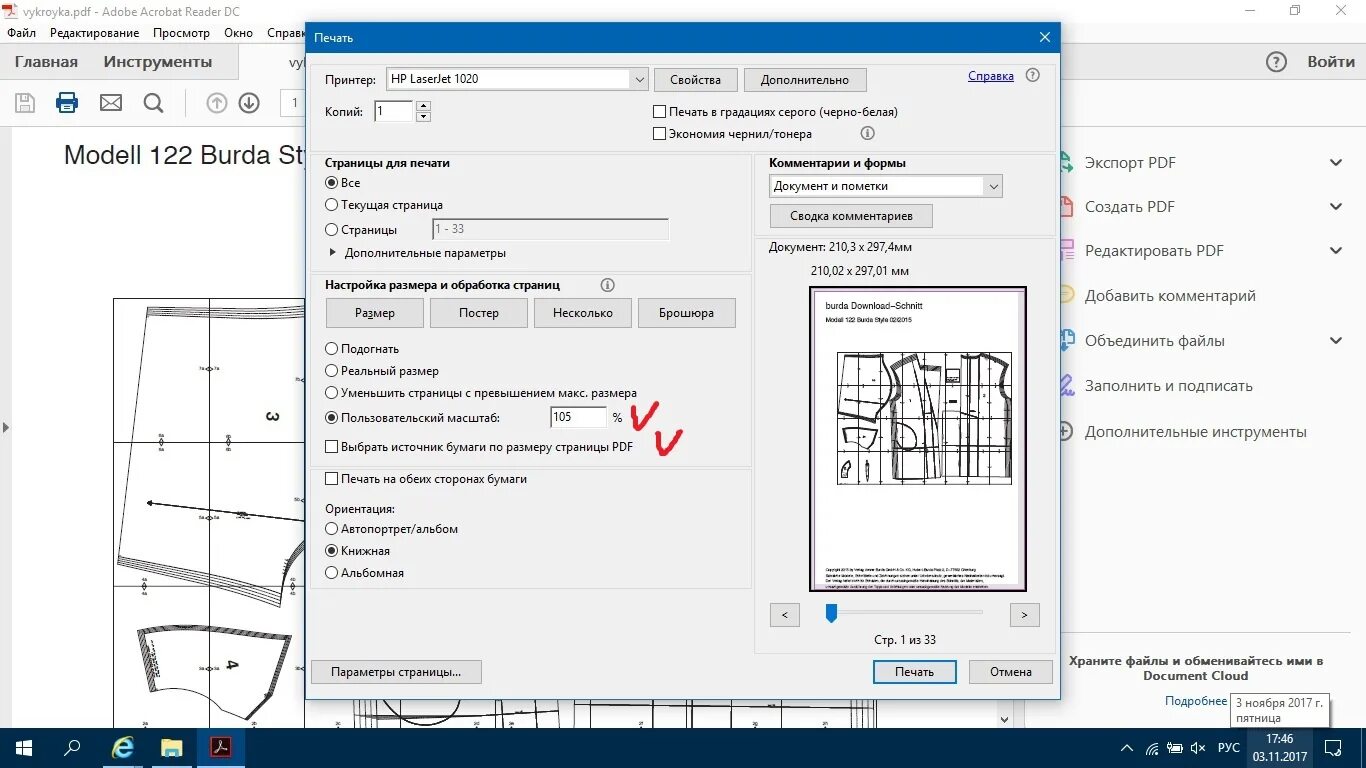Expand Создать PDF panel chevron
The width and height of the screenshot is (1366, 768).
point(1336,206)
